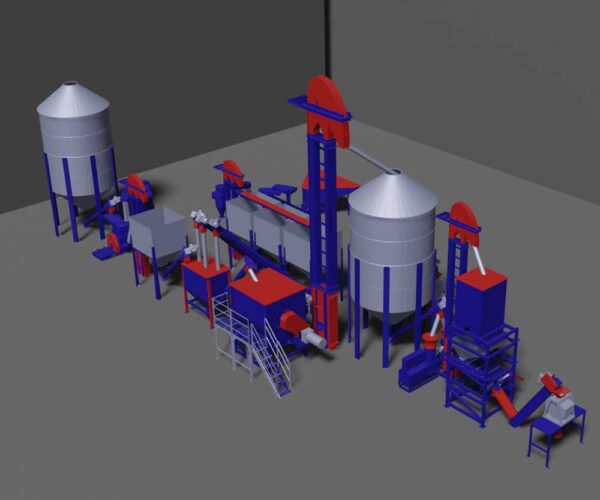Image resolution: width=600 pixels, height=500 pixels.
Task: Select the tall red bin on the right platform
Action: (480, 298)
